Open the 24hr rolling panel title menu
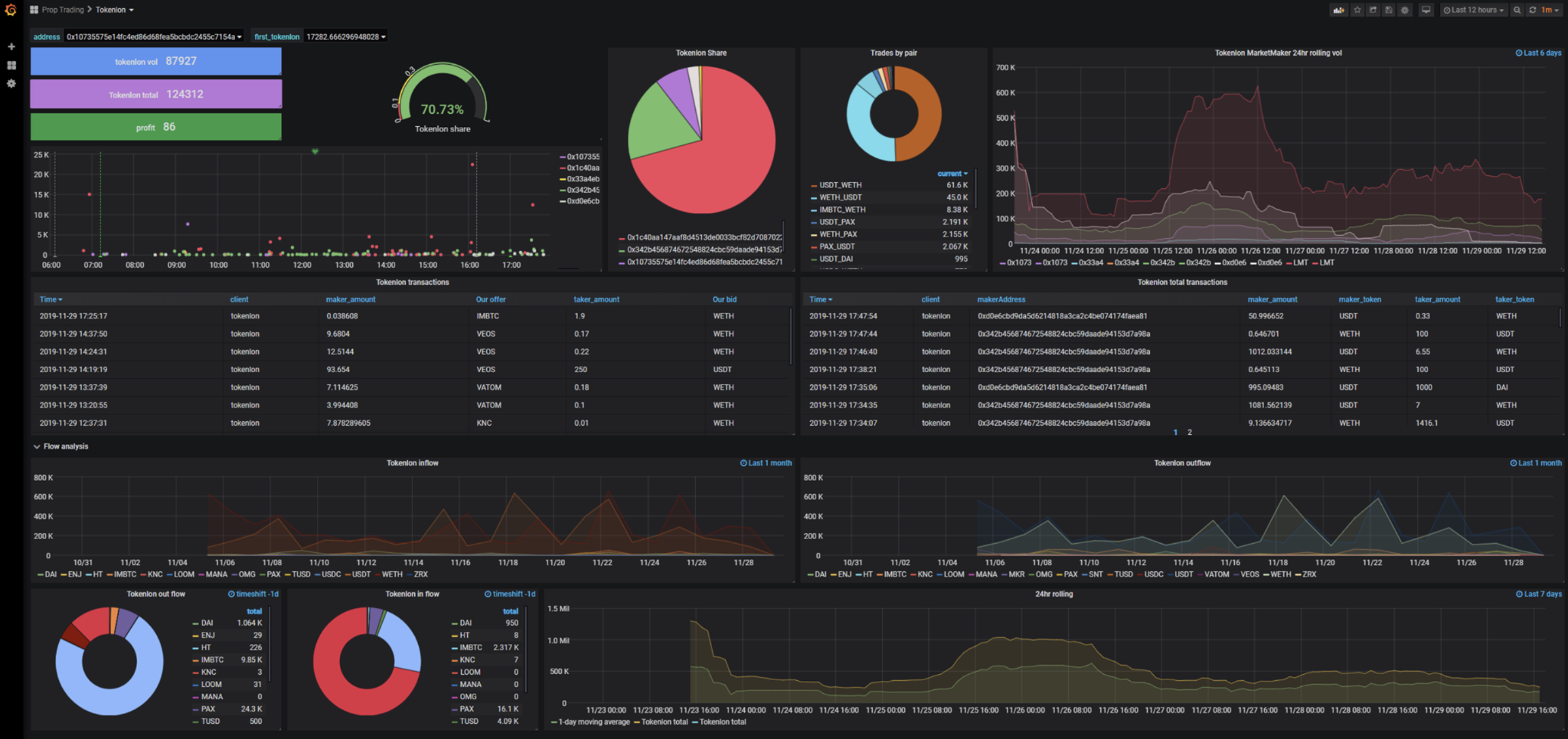 [x=1053, y=594]
